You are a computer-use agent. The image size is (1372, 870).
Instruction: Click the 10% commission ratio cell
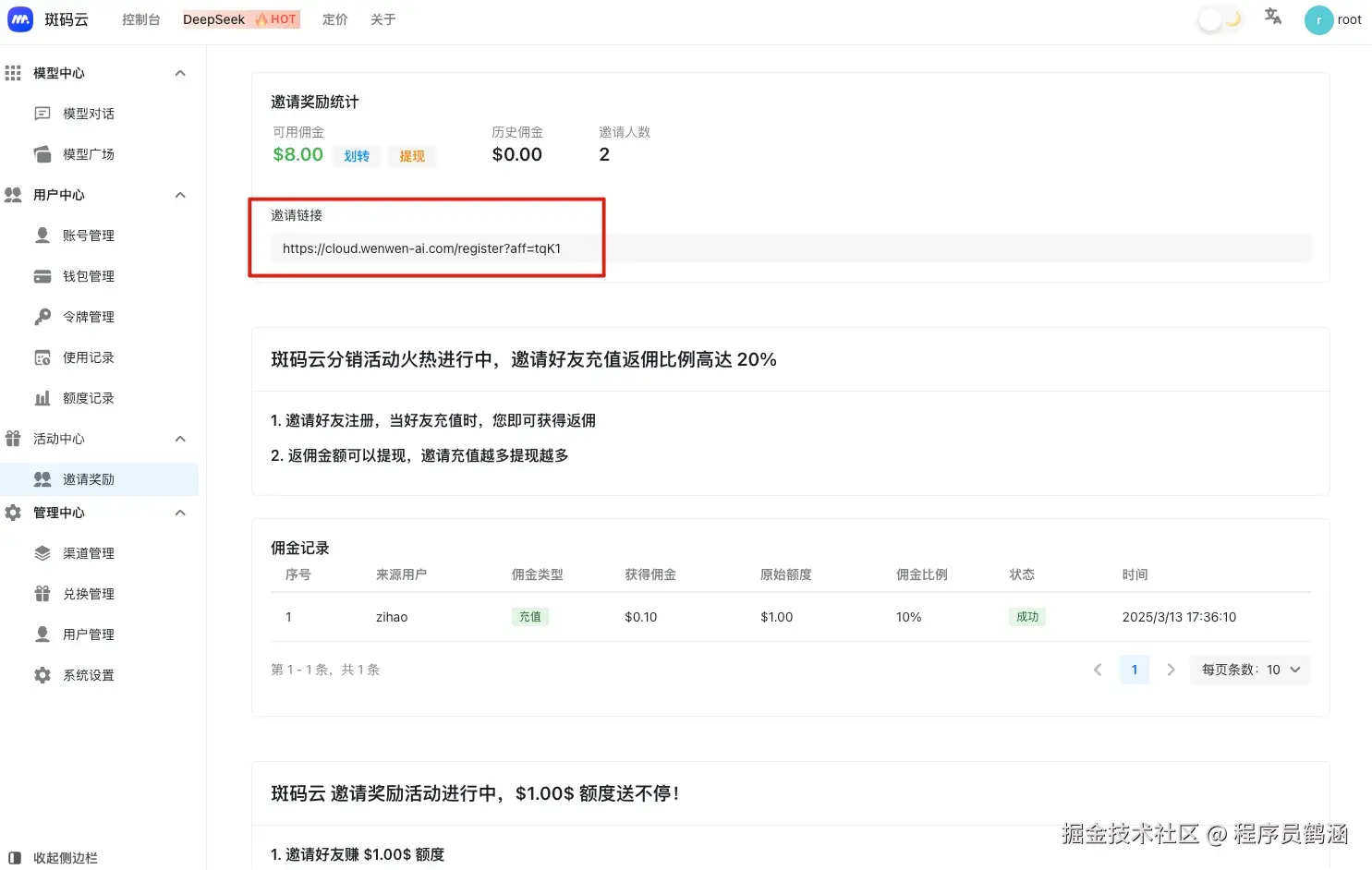909,617
